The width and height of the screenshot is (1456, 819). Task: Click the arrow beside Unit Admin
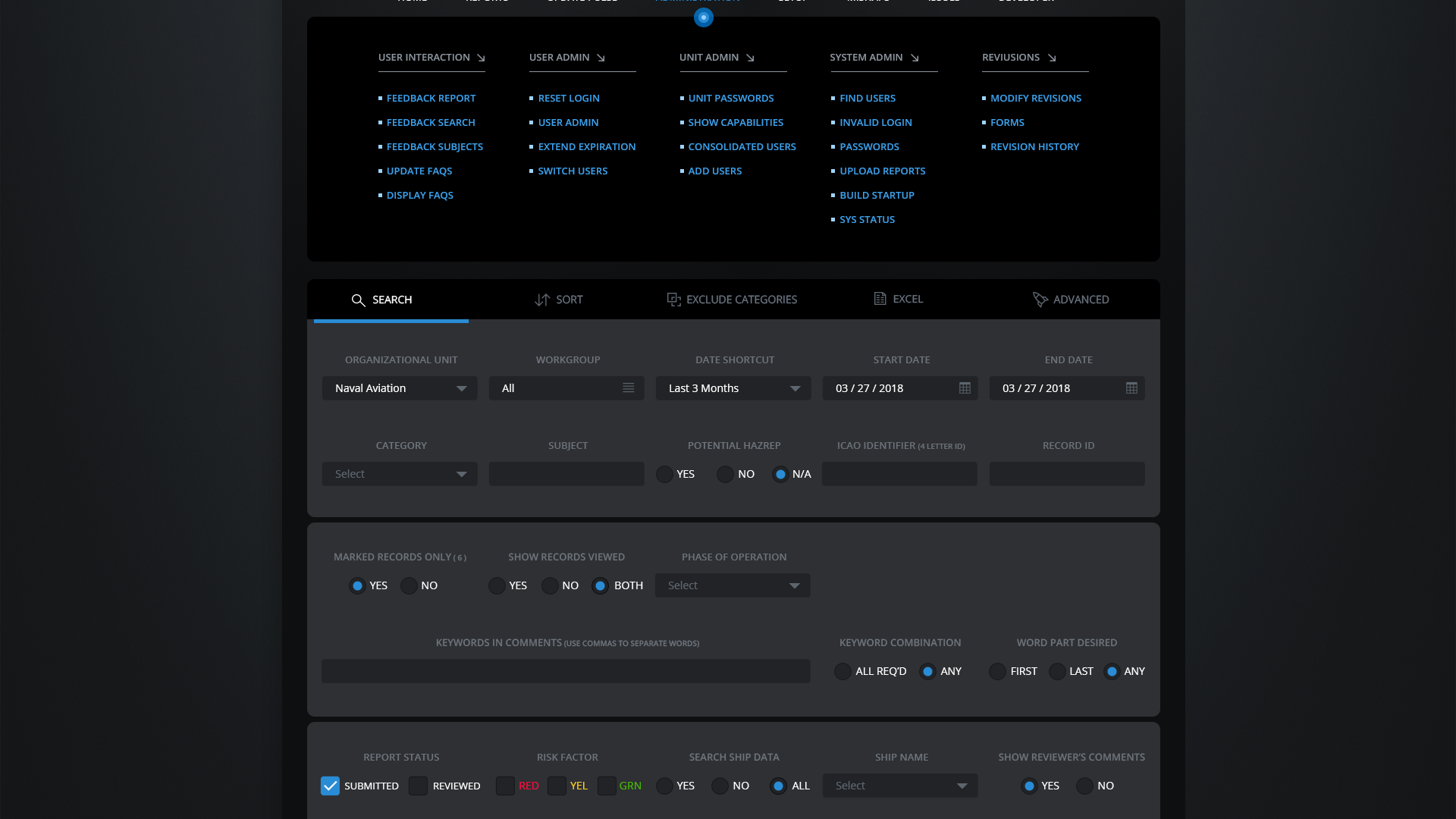pyautogui.click(x=750, y=58)
